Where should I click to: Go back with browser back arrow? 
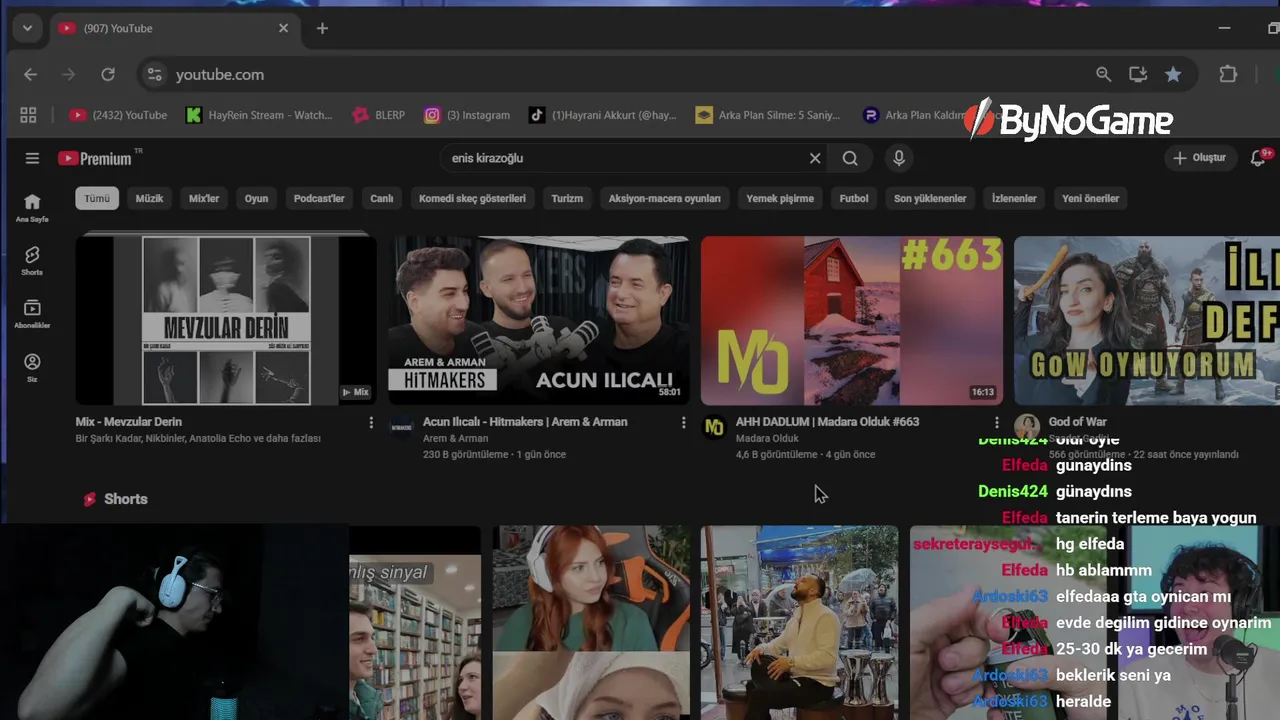30,74
